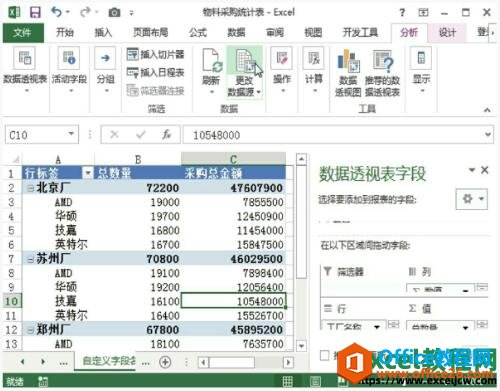Switch to the 视图 tab
The width and height of the screenshot is (500, 391).
coord(313,32)
